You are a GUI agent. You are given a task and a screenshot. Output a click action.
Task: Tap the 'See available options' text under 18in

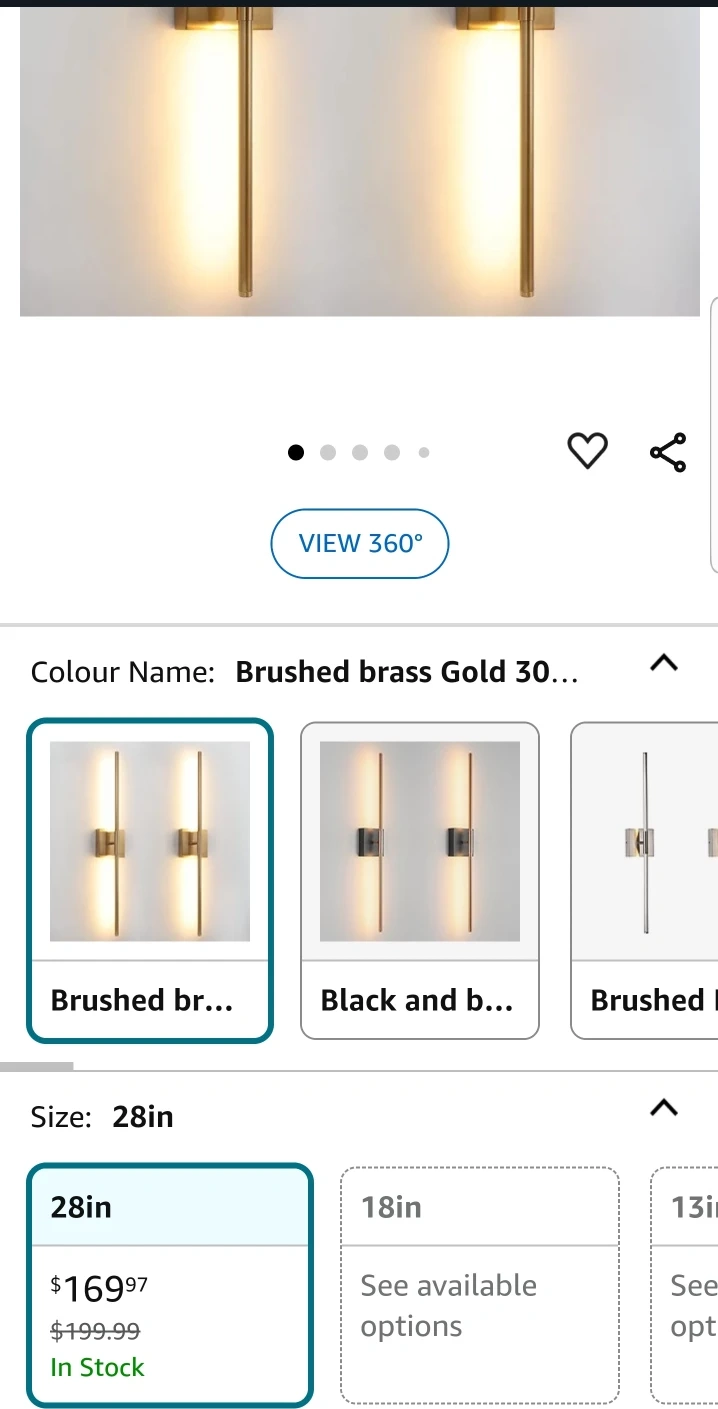click(449, 1305)
